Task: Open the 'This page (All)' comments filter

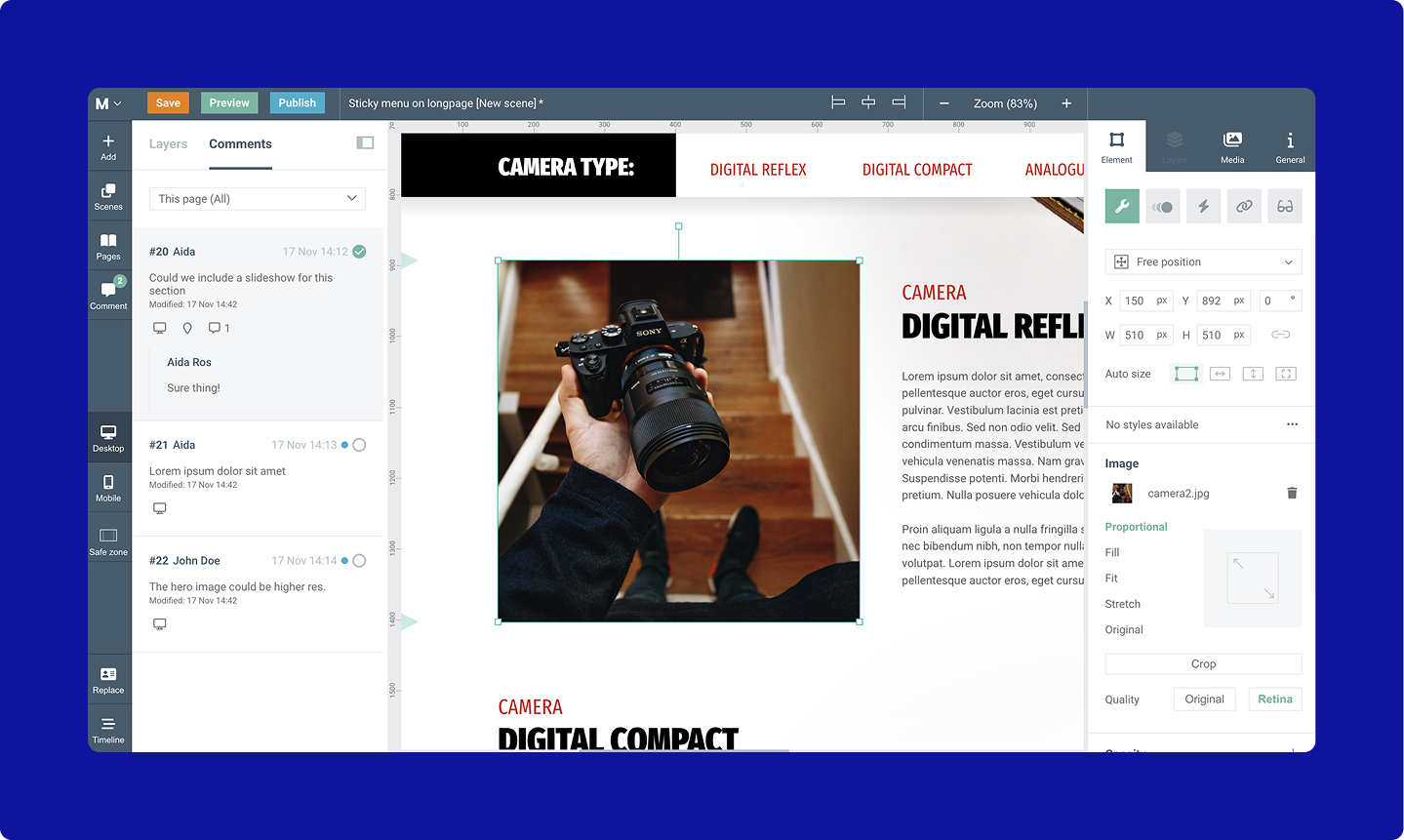Action: tap(257, 197)
